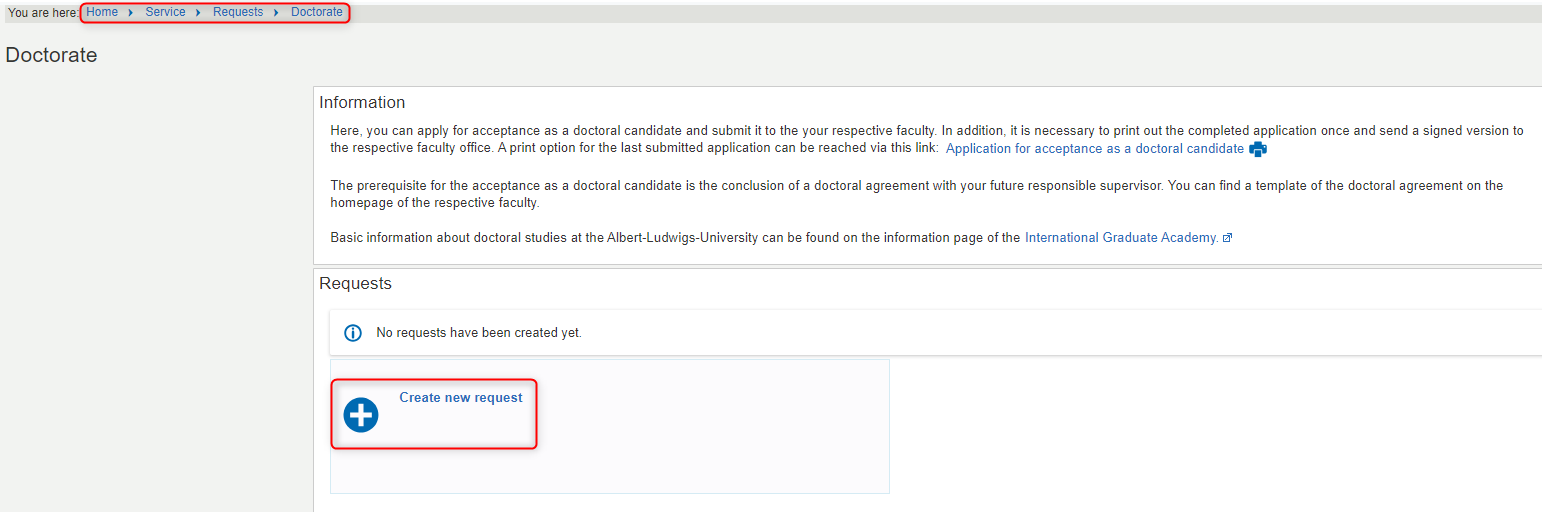Click the breadcrumb arrow after Home
Image resolution: width=1542 pixels, height=512 pixels.
[x=131, y=12]
